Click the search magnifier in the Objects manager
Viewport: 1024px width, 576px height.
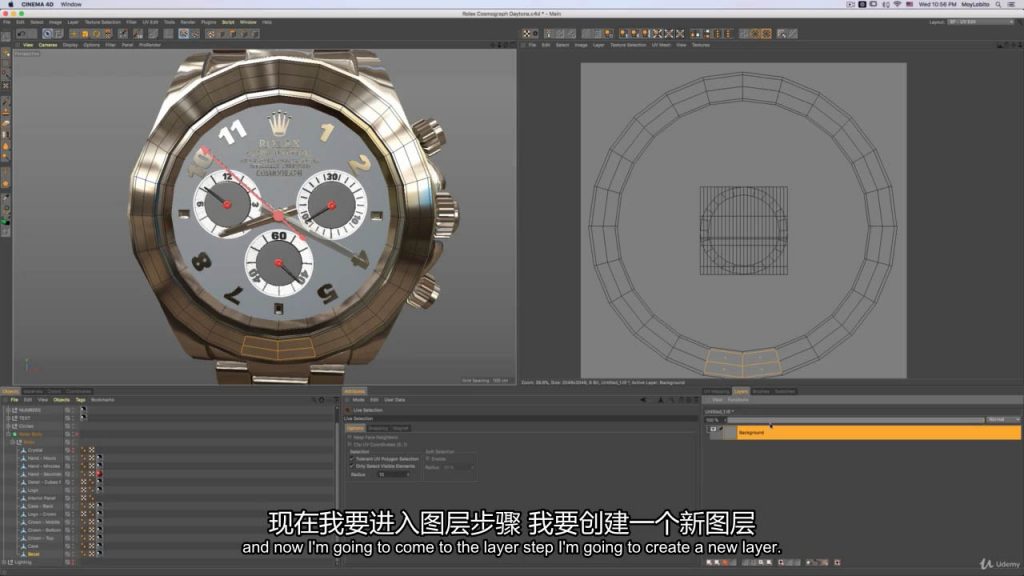click(313, 400)
